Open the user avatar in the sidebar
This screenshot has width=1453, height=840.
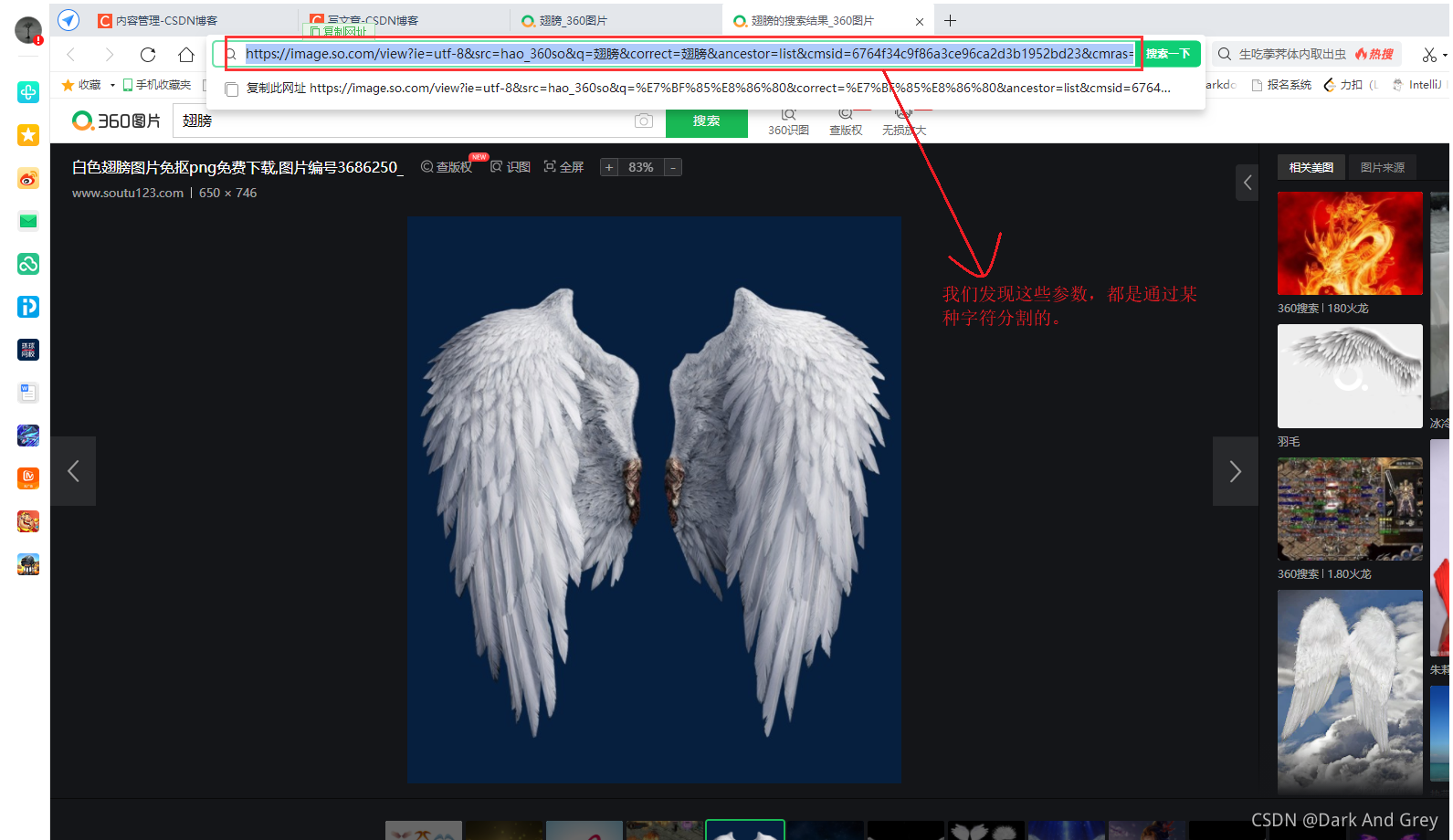point(28,30)
